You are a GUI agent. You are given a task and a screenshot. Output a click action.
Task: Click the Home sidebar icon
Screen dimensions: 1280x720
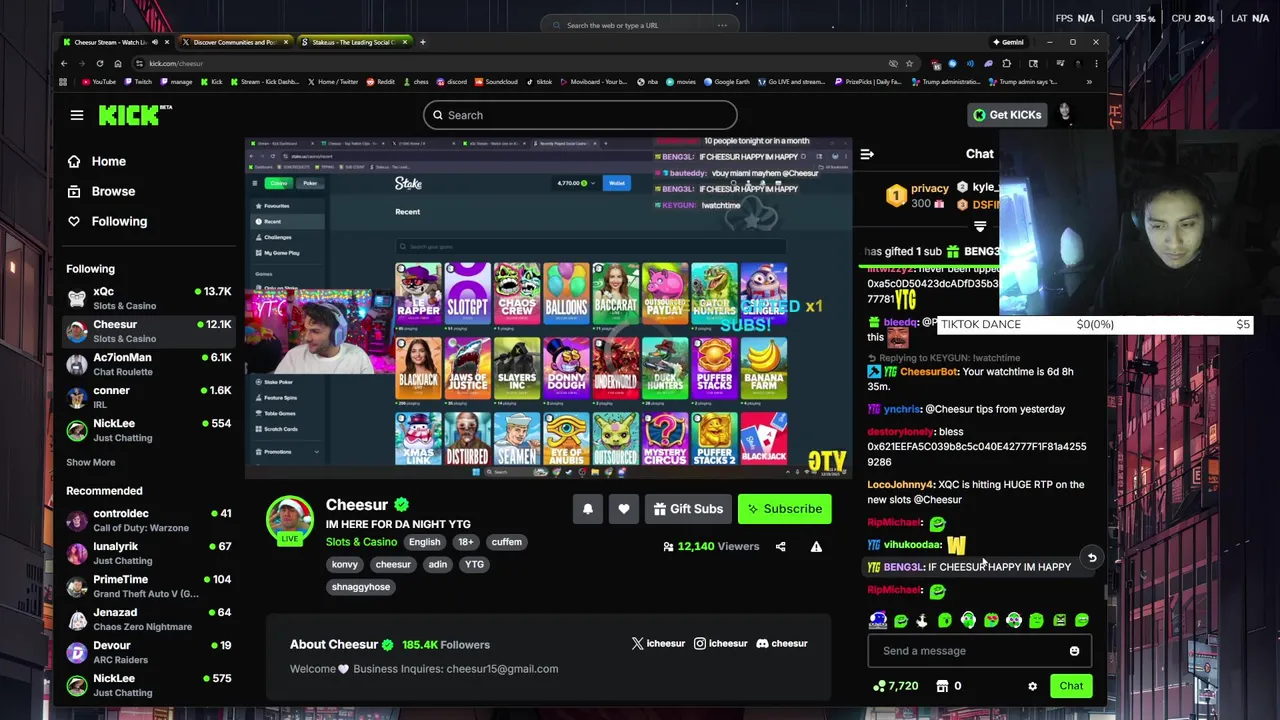tap(74, 161)
